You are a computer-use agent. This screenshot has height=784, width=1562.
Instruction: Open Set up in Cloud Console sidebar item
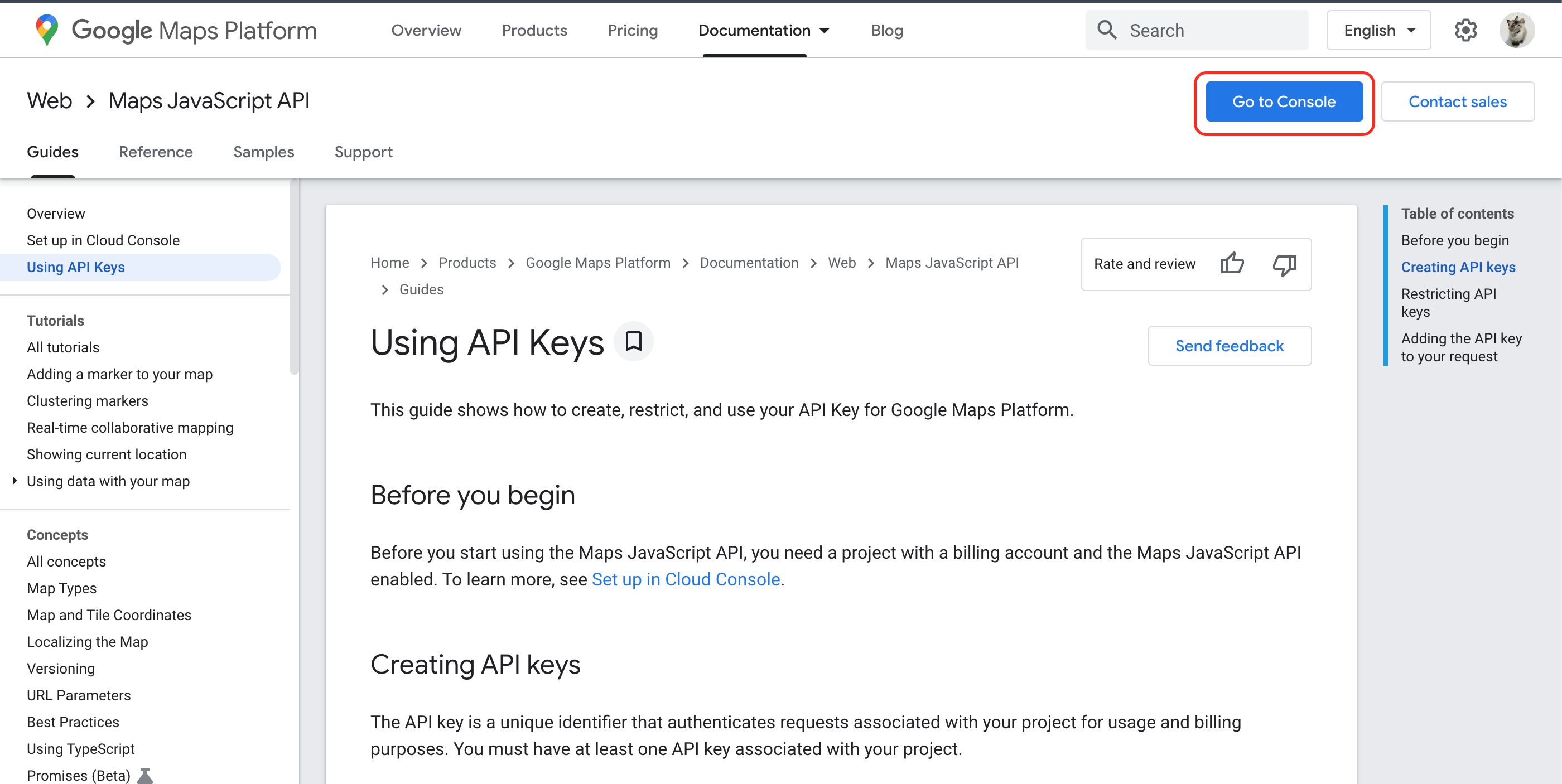103,240
